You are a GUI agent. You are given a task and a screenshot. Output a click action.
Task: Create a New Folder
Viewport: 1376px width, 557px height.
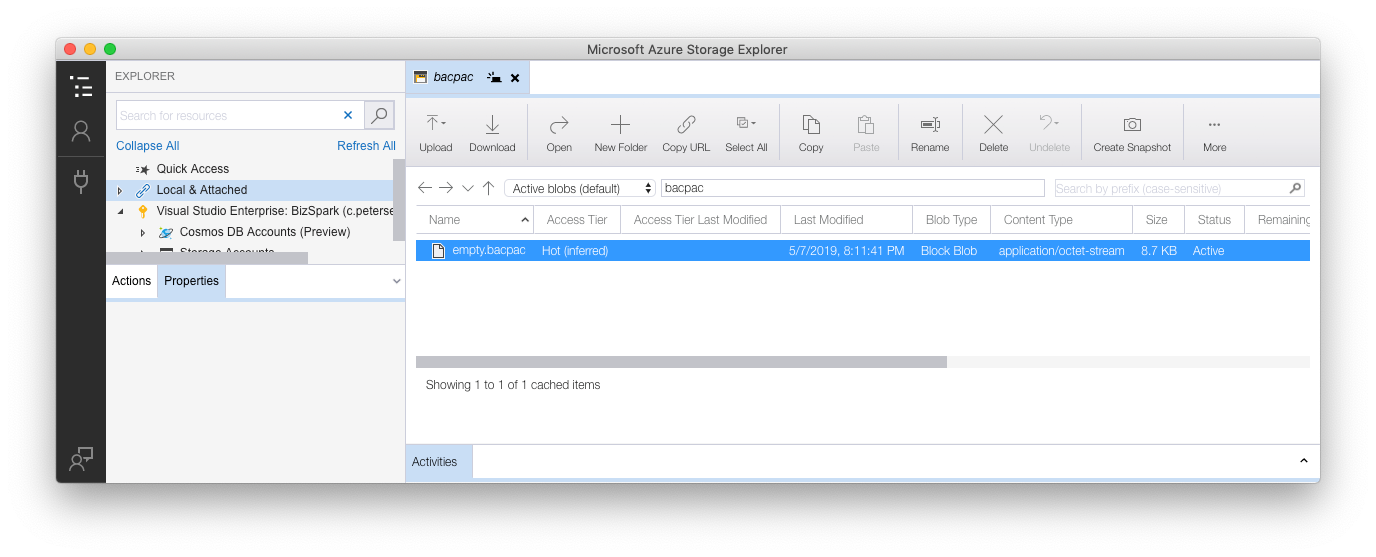[x=620, y=124]
